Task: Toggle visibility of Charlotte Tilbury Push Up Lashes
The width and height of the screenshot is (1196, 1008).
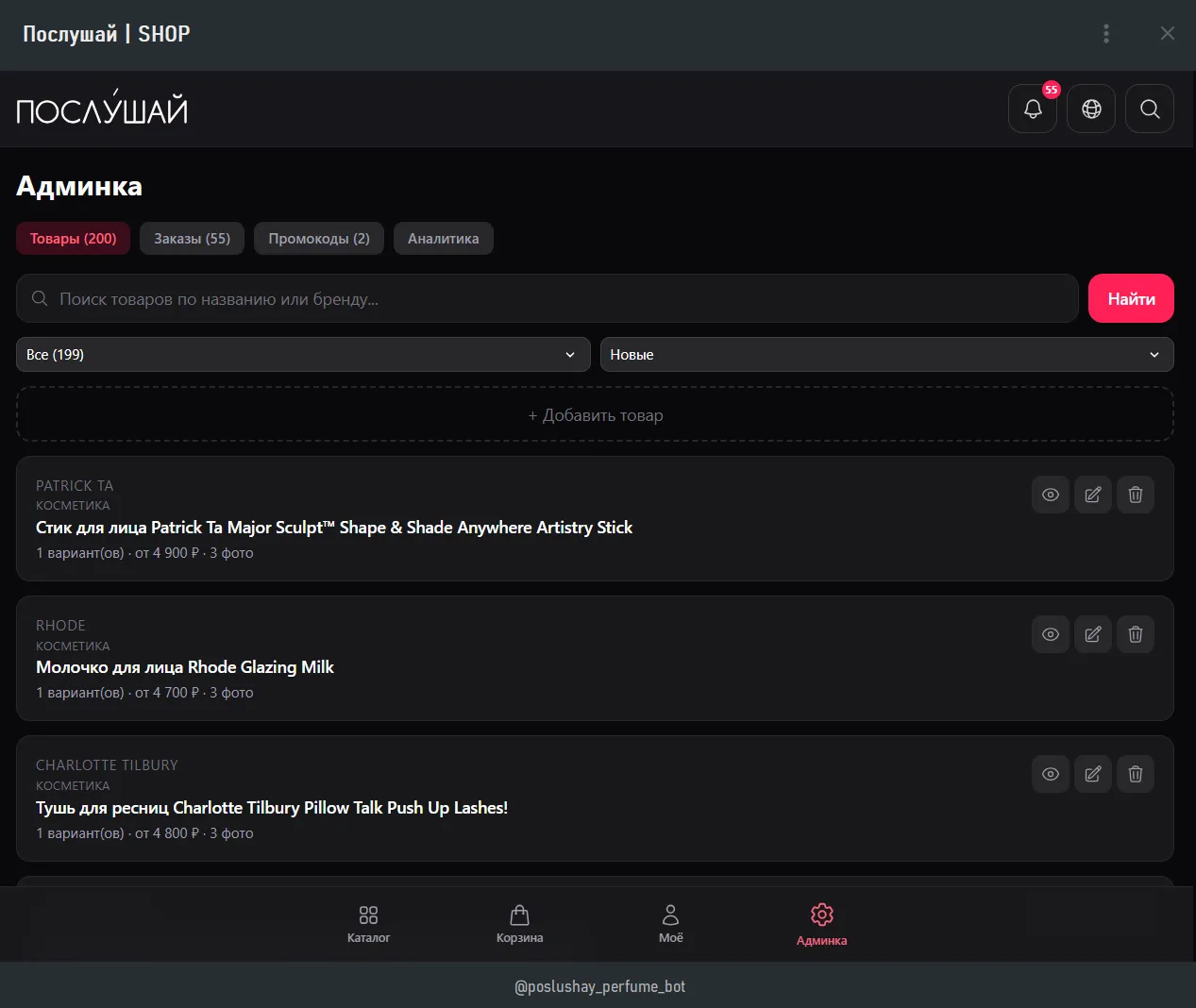Action: [1051, 774]
